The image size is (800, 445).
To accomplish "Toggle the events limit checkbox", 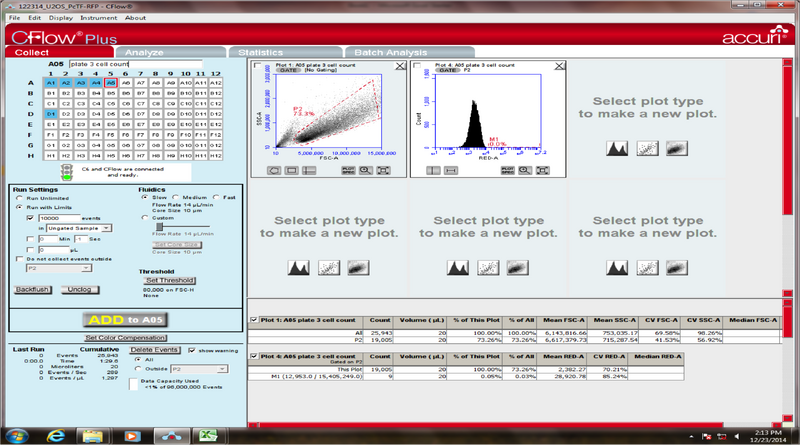I will (30, 218).
